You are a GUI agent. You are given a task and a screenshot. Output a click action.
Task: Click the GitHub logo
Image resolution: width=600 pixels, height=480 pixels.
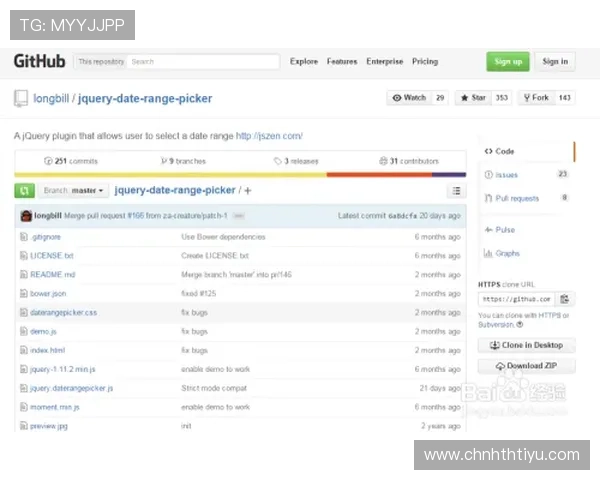pyautogui.click(x=39, y=61)
